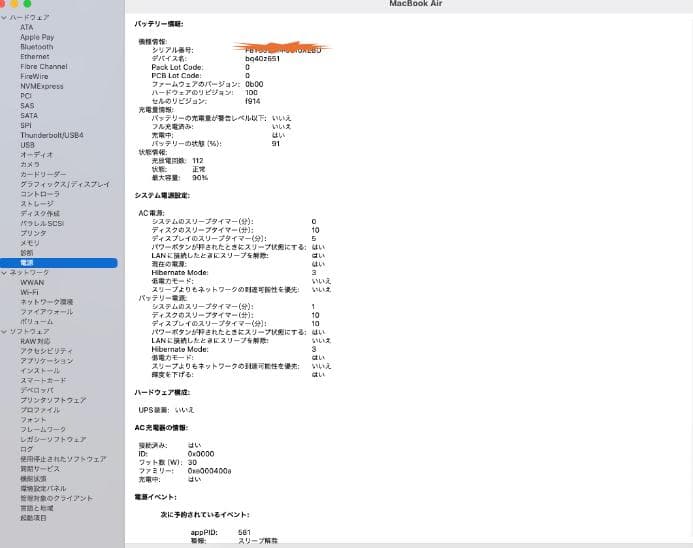The height and width of the screenshot is (548, 693).
Task: Select RAW対応 under software
Action: [35, 341]
